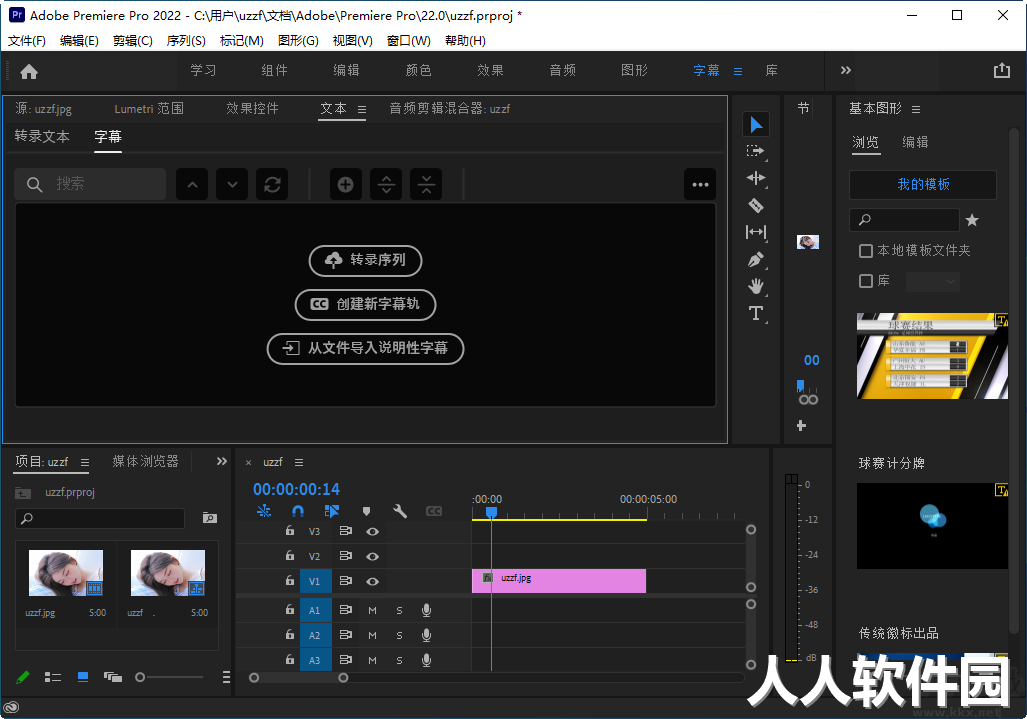Click 从文件导入说明性字幕 button
Viewport: 1027px width, 719px height.
pos(365,348)
